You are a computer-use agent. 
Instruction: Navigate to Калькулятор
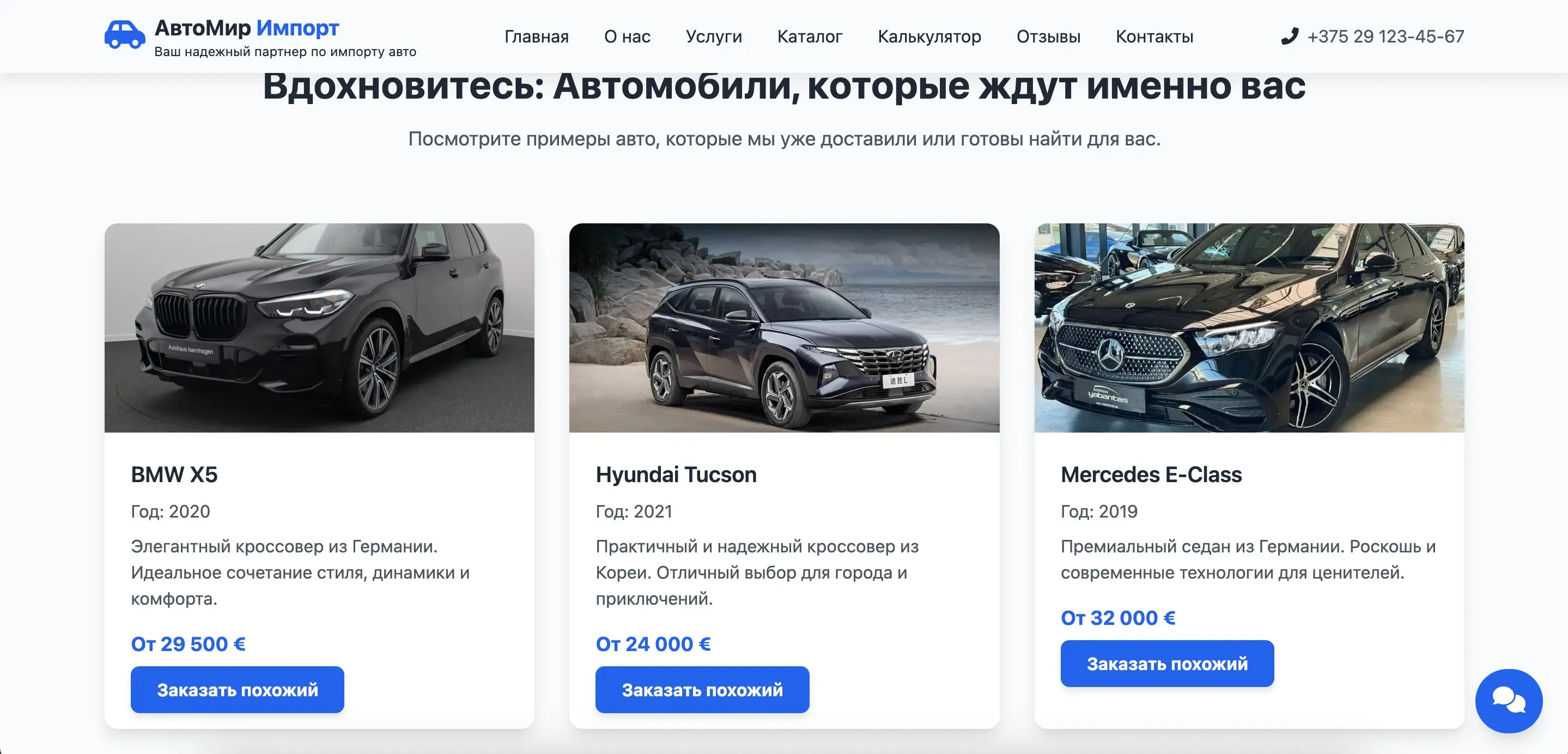click(x=929, y=37)
